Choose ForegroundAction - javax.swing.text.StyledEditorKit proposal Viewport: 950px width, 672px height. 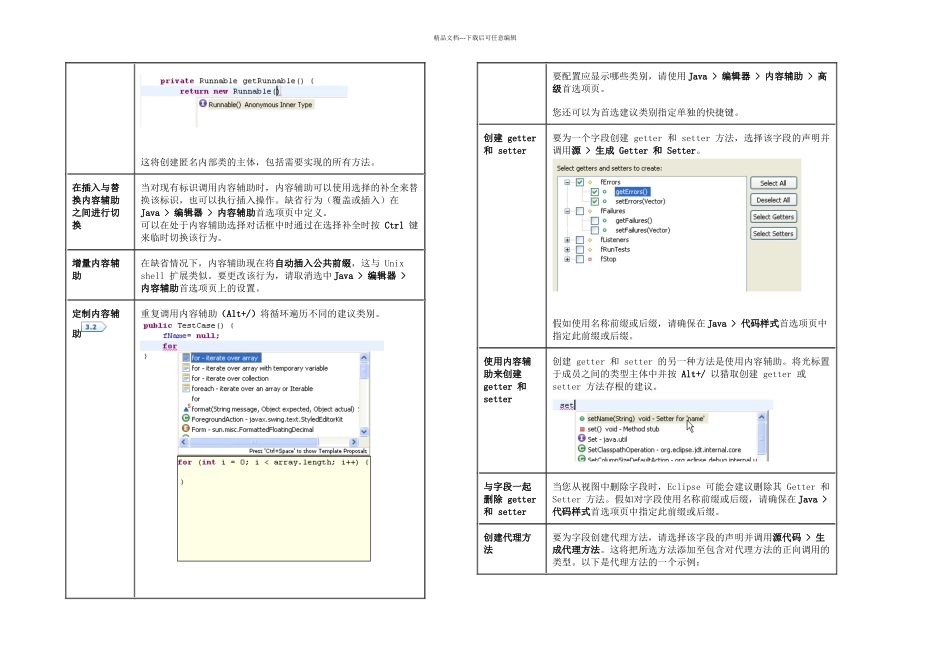pos(267,419)
